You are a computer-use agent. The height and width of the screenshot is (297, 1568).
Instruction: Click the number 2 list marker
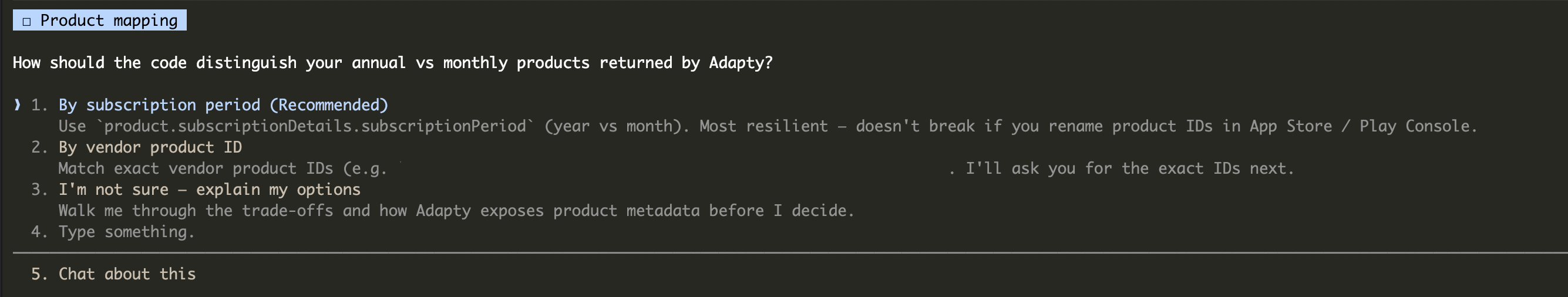pos(39,147)
